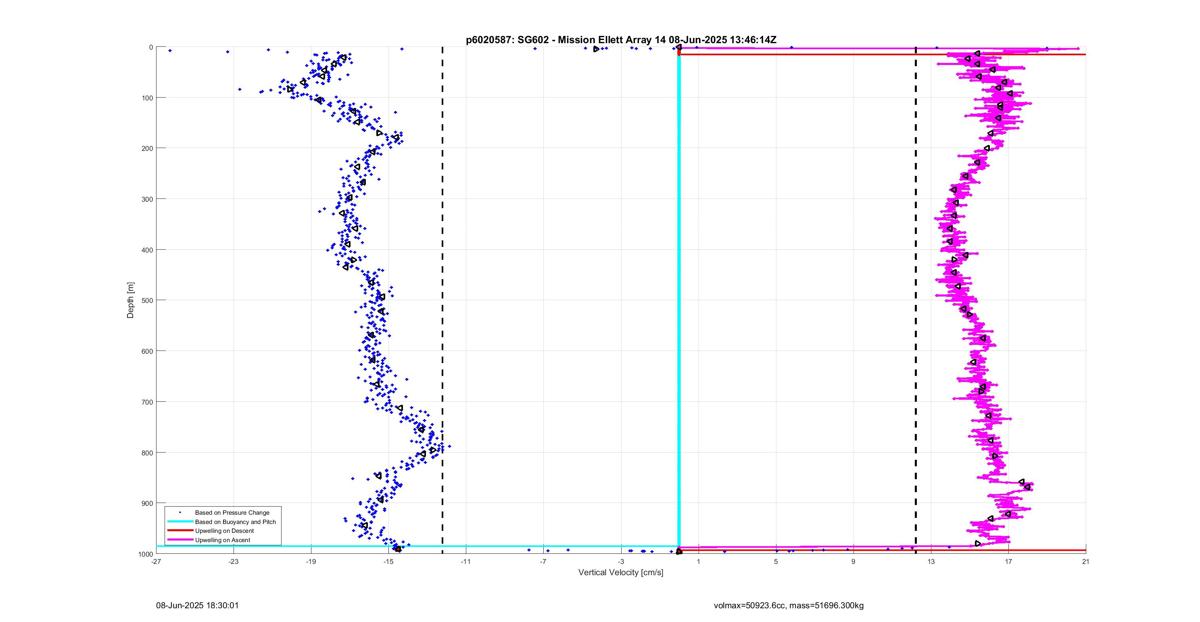Click the velocity axis tick label "21"
1200x622 pixels.
click(x=1085, y=562)
